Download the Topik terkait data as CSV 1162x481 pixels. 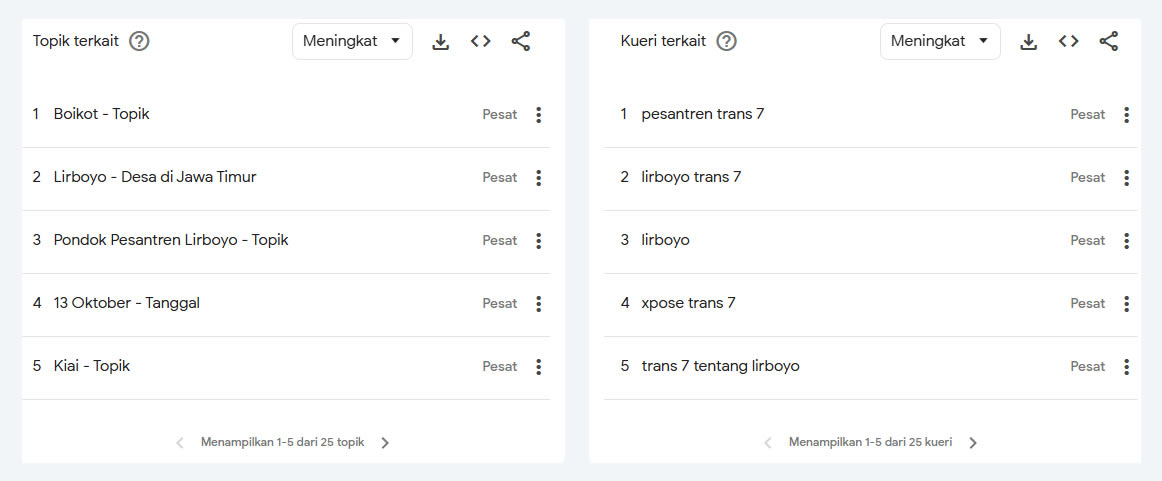pos(441,42)
